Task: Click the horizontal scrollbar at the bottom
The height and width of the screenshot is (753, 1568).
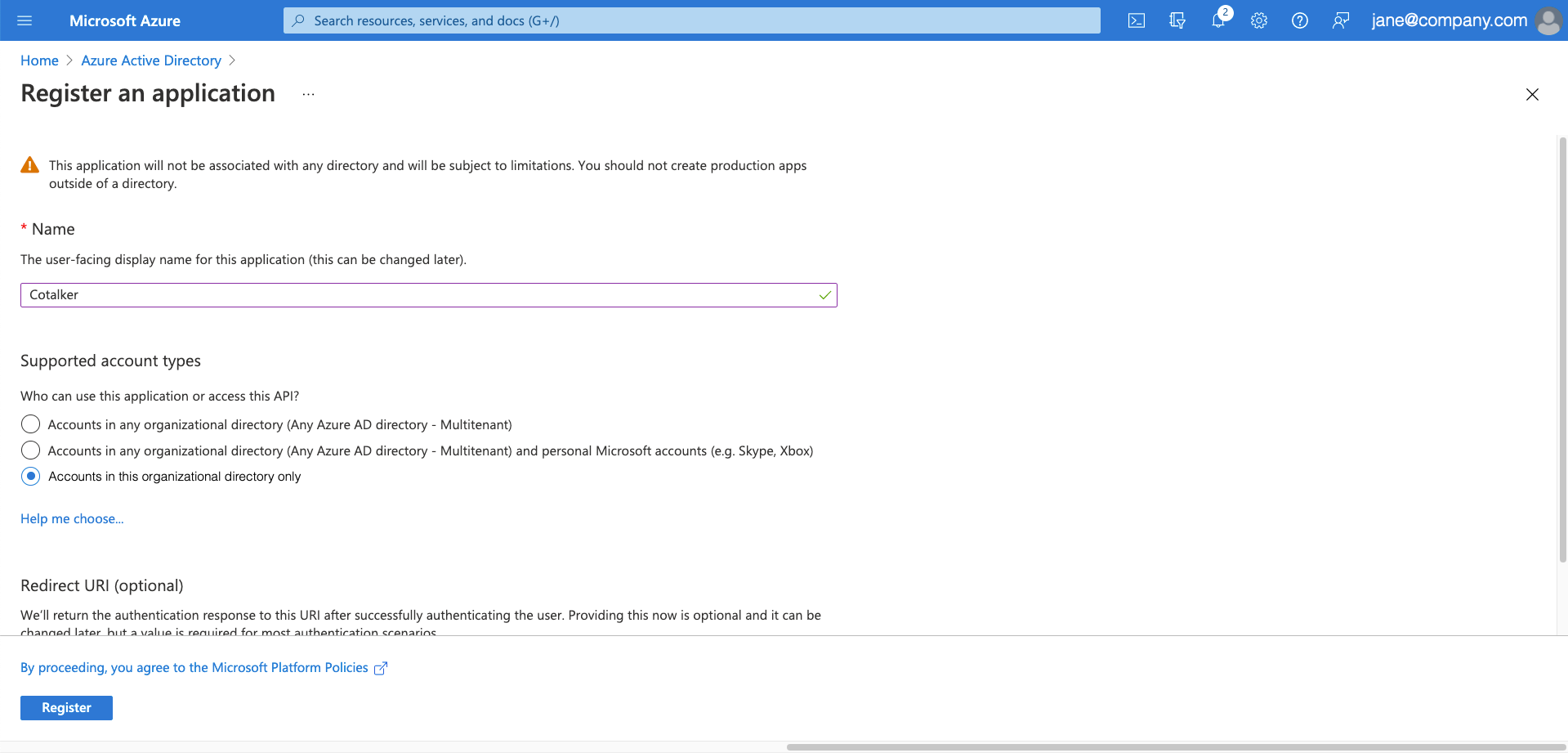Action: (1175, 747)
